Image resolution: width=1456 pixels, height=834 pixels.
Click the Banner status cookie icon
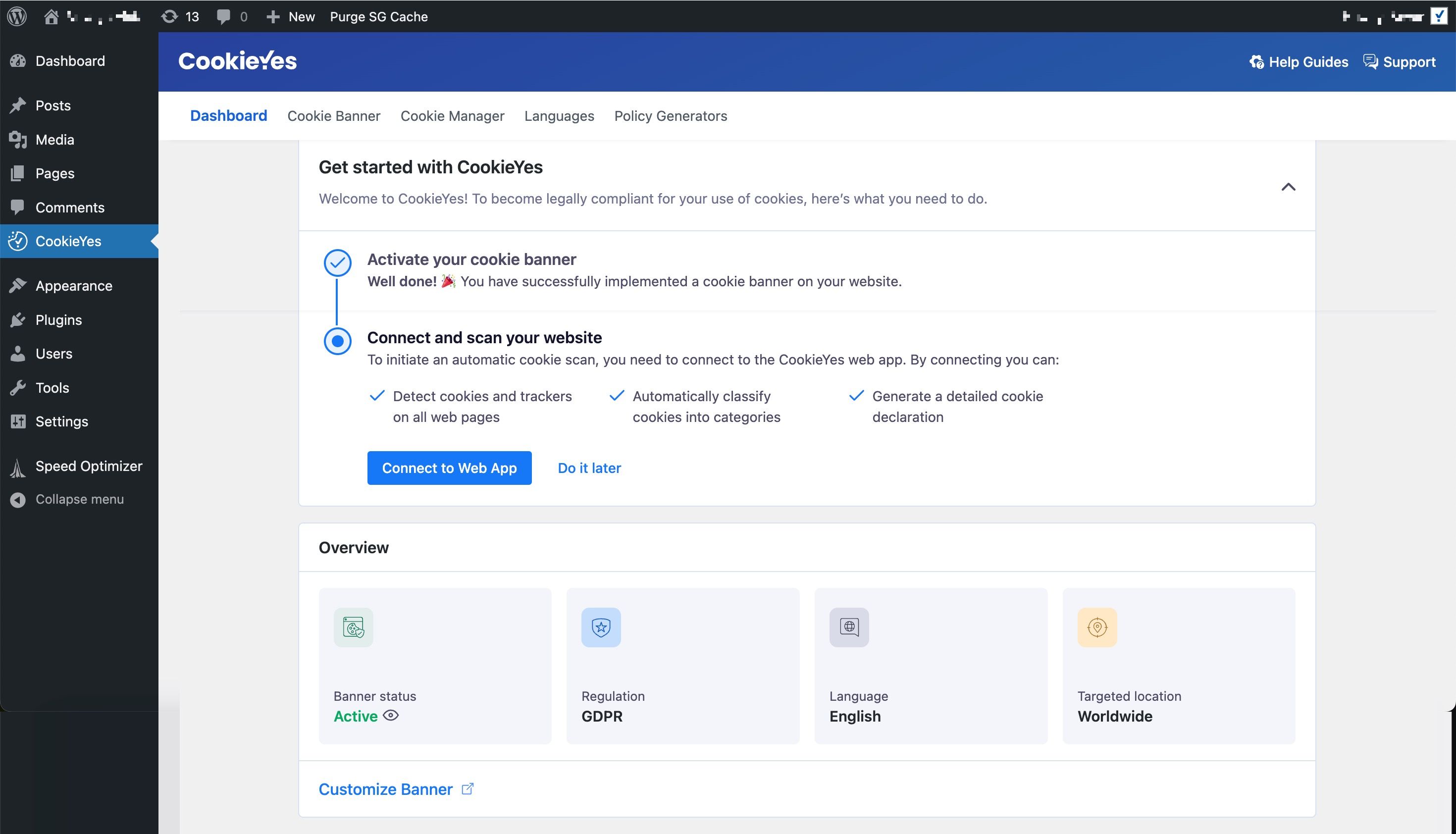coord(354,627)
